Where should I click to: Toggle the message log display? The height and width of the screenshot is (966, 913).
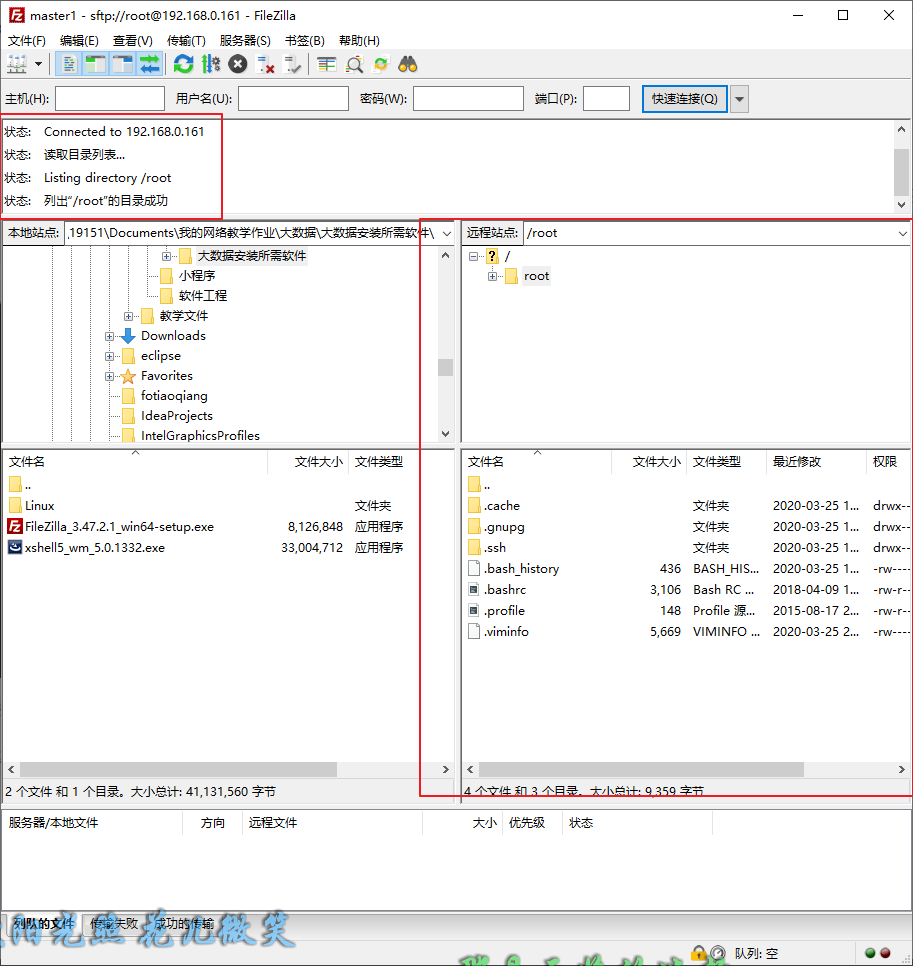(x=68, y=63)
